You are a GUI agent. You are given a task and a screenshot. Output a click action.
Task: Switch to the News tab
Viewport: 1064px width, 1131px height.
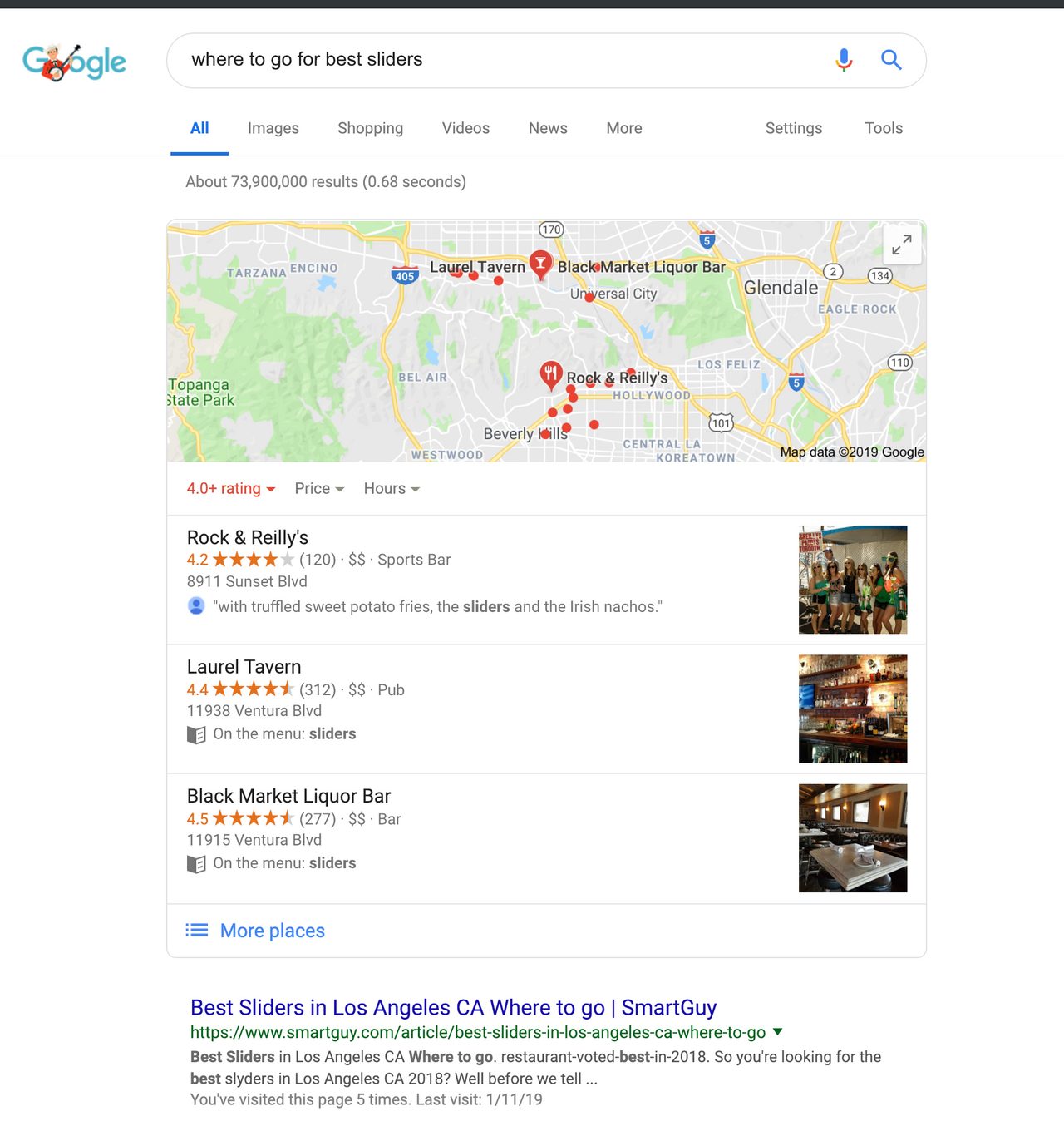(x=548, y=128)
